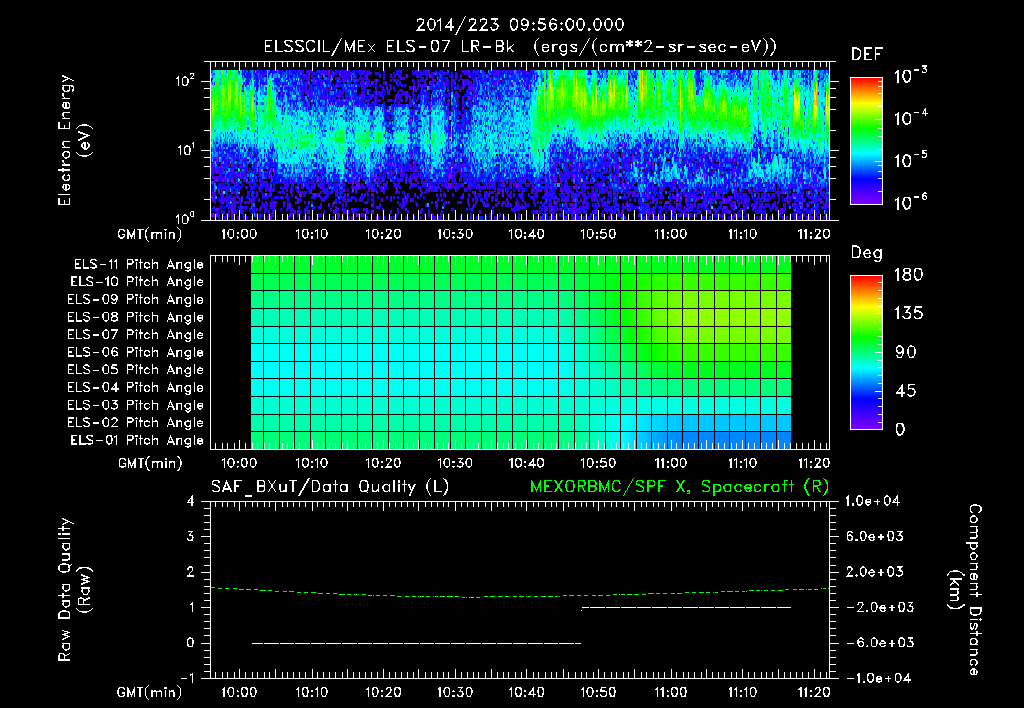Click the 11:00 tick label under pitch angle panel
This screenshot has width=1024, height=708.
pyautogui.click(x=671, y=463)
